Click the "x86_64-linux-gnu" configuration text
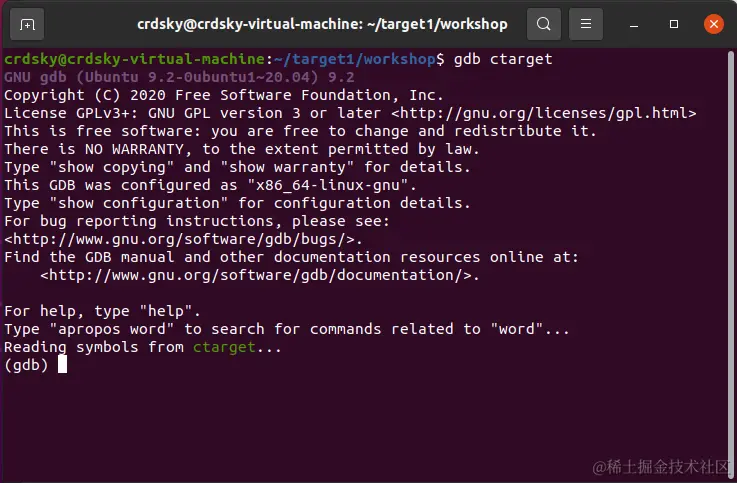Viewport: 737px width, 483px height. tap(327, 185)
